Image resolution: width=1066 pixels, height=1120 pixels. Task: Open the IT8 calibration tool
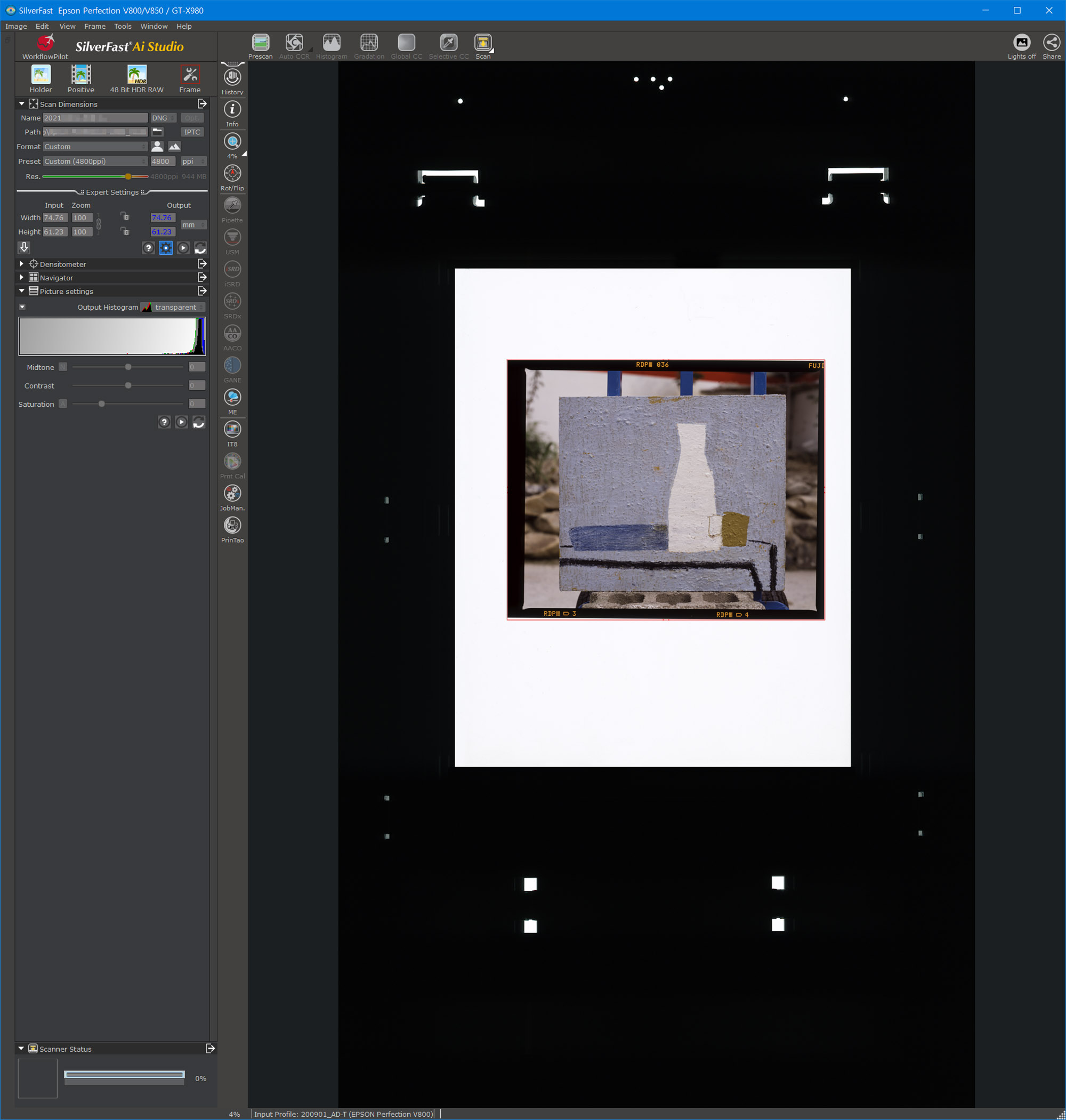(232, 433)
